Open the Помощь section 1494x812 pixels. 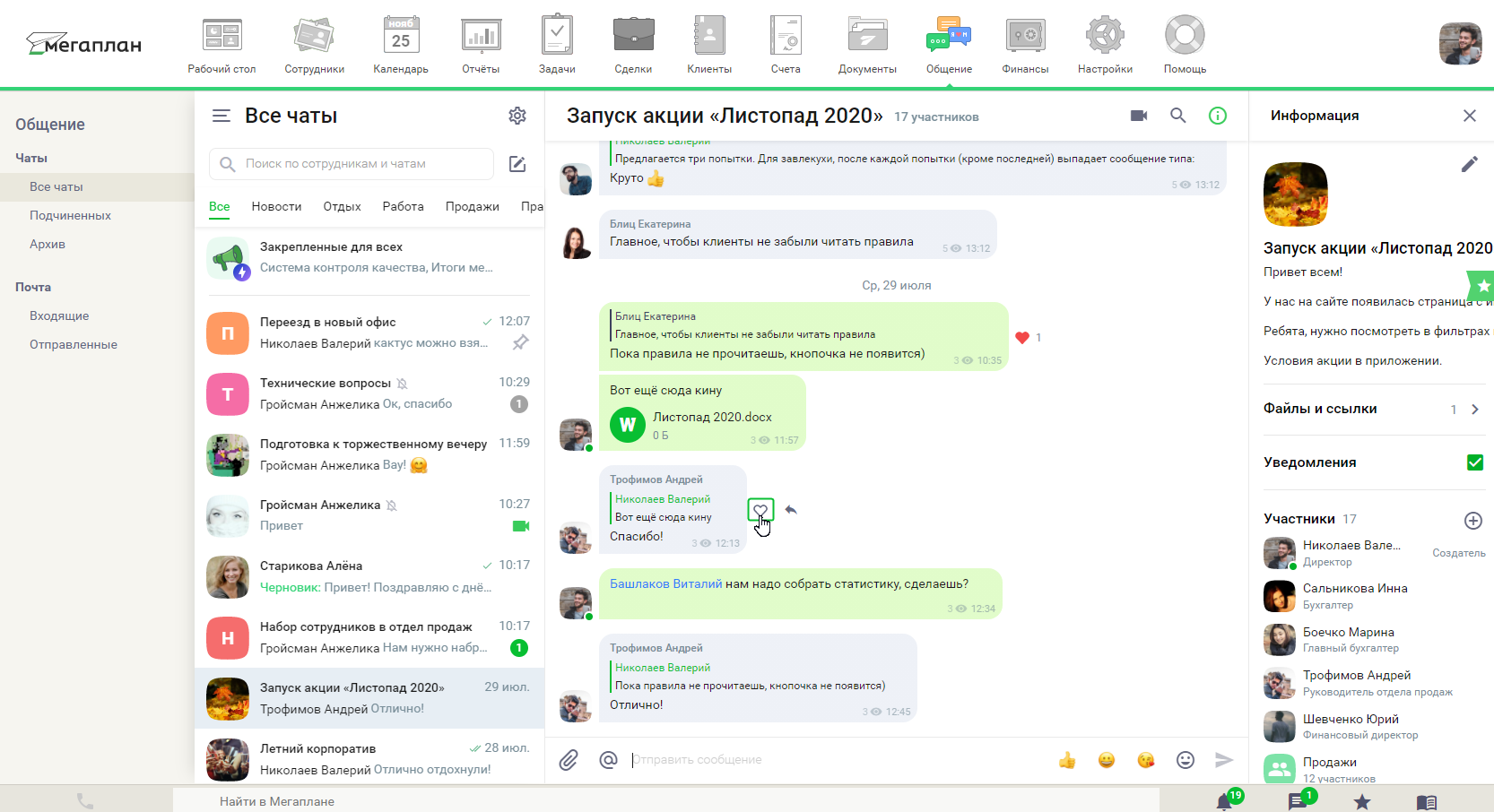click(x=1185, y=45)
